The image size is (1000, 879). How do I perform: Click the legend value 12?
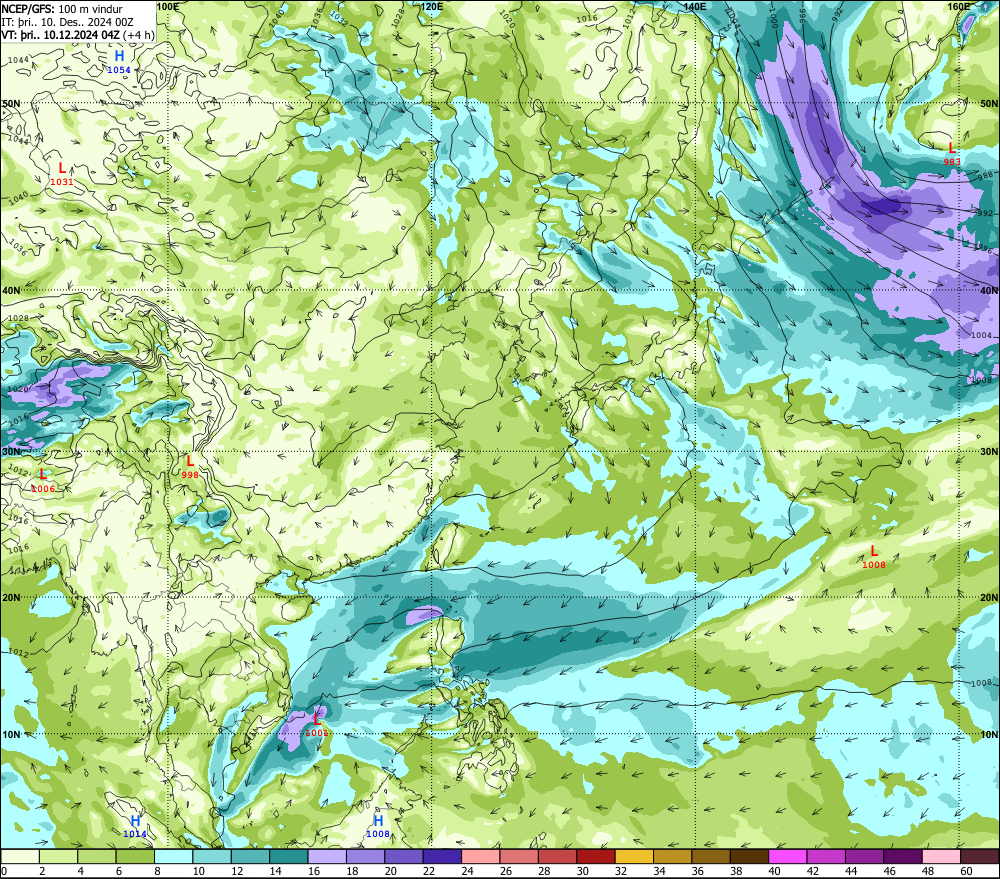coord(237,871)
